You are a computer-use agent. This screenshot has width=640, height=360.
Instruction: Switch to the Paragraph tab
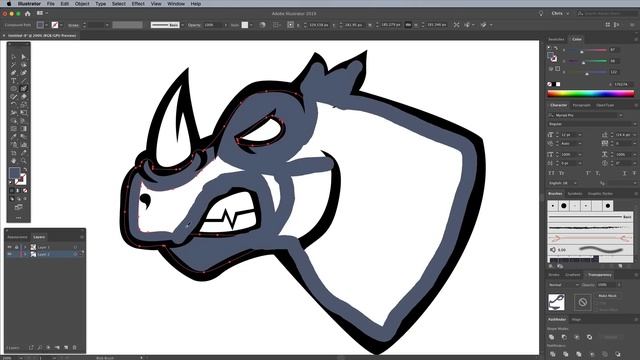[582, 105]
